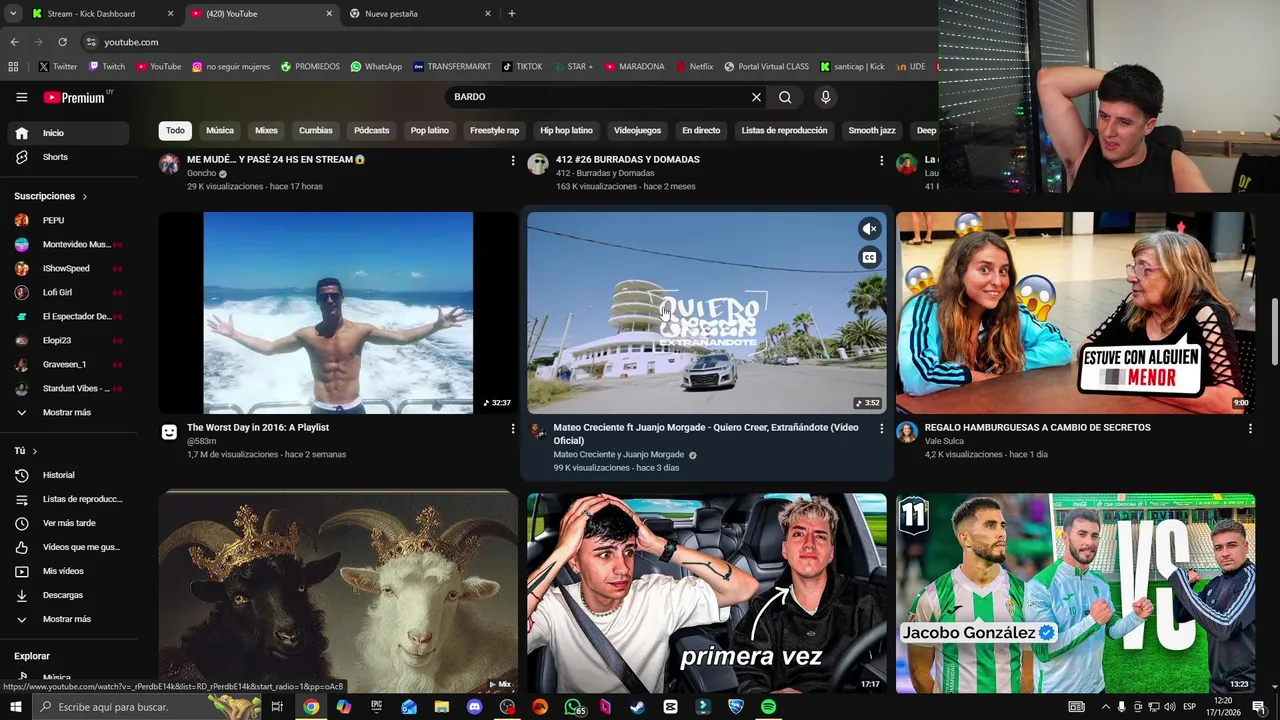Open Descargas in sidebar

68,595
